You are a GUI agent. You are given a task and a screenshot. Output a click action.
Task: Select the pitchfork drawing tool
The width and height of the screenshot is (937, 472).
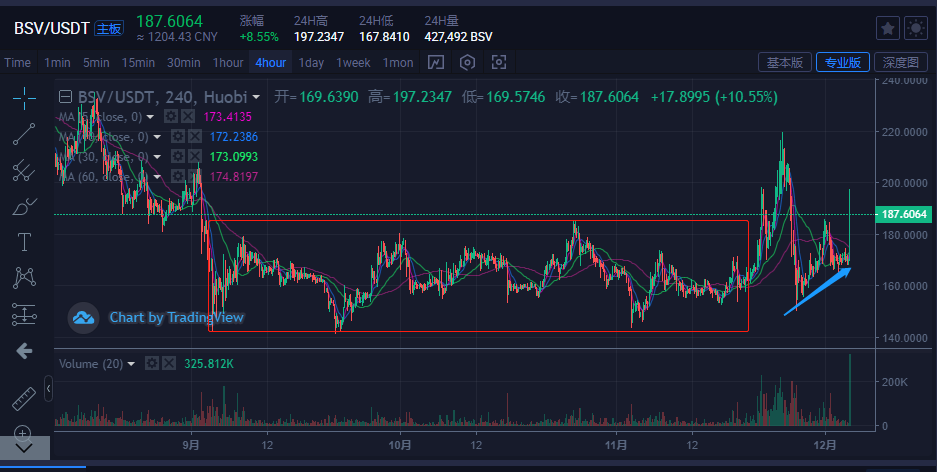click(24, 170)
